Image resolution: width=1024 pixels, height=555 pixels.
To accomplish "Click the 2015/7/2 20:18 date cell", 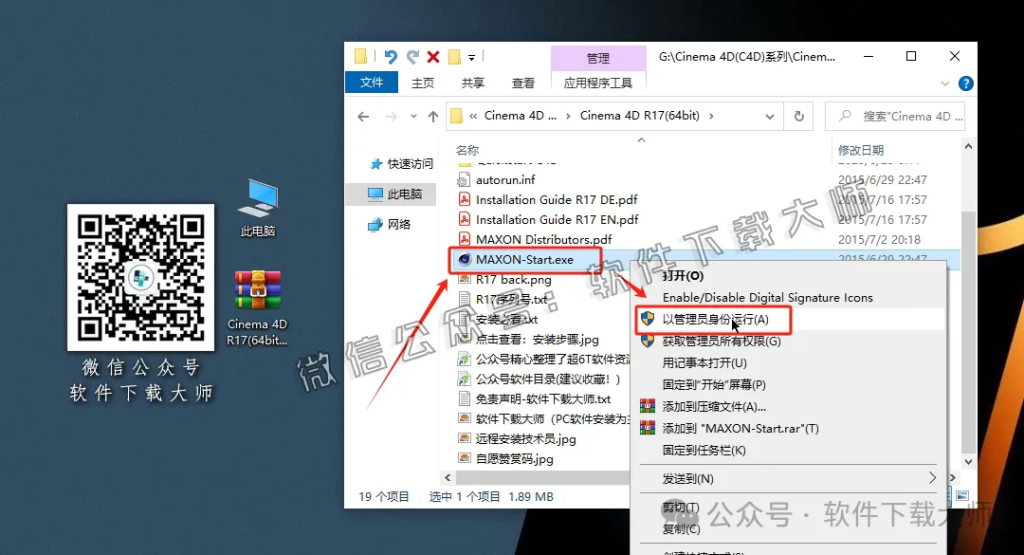I will pyautogui.click(x=879, y=240).
